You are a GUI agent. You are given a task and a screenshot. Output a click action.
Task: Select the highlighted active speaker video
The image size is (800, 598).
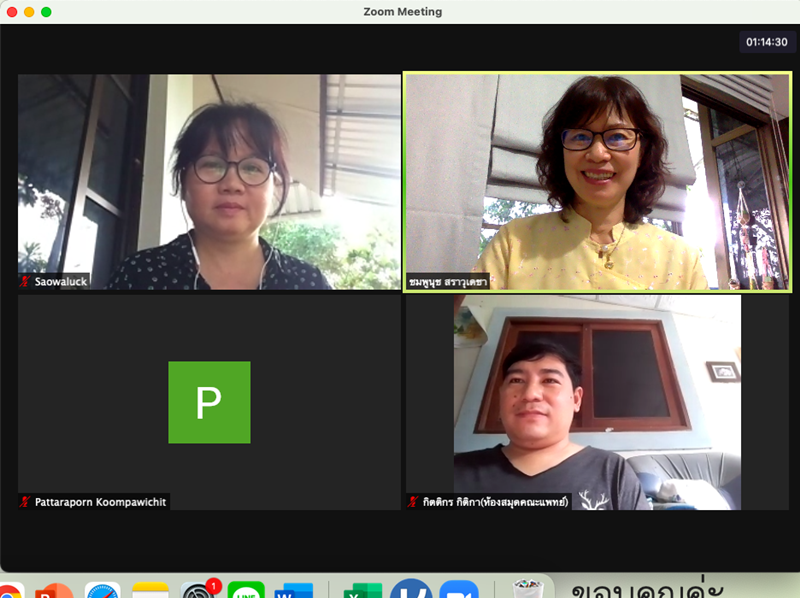tap(596, 180)
